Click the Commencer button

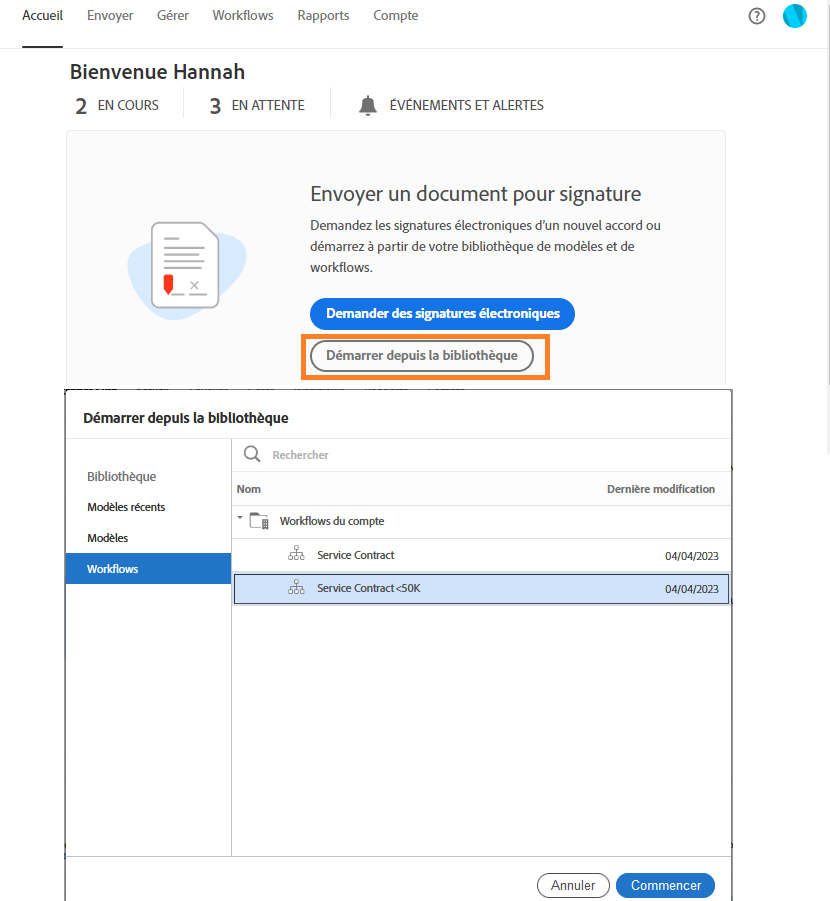666,885
